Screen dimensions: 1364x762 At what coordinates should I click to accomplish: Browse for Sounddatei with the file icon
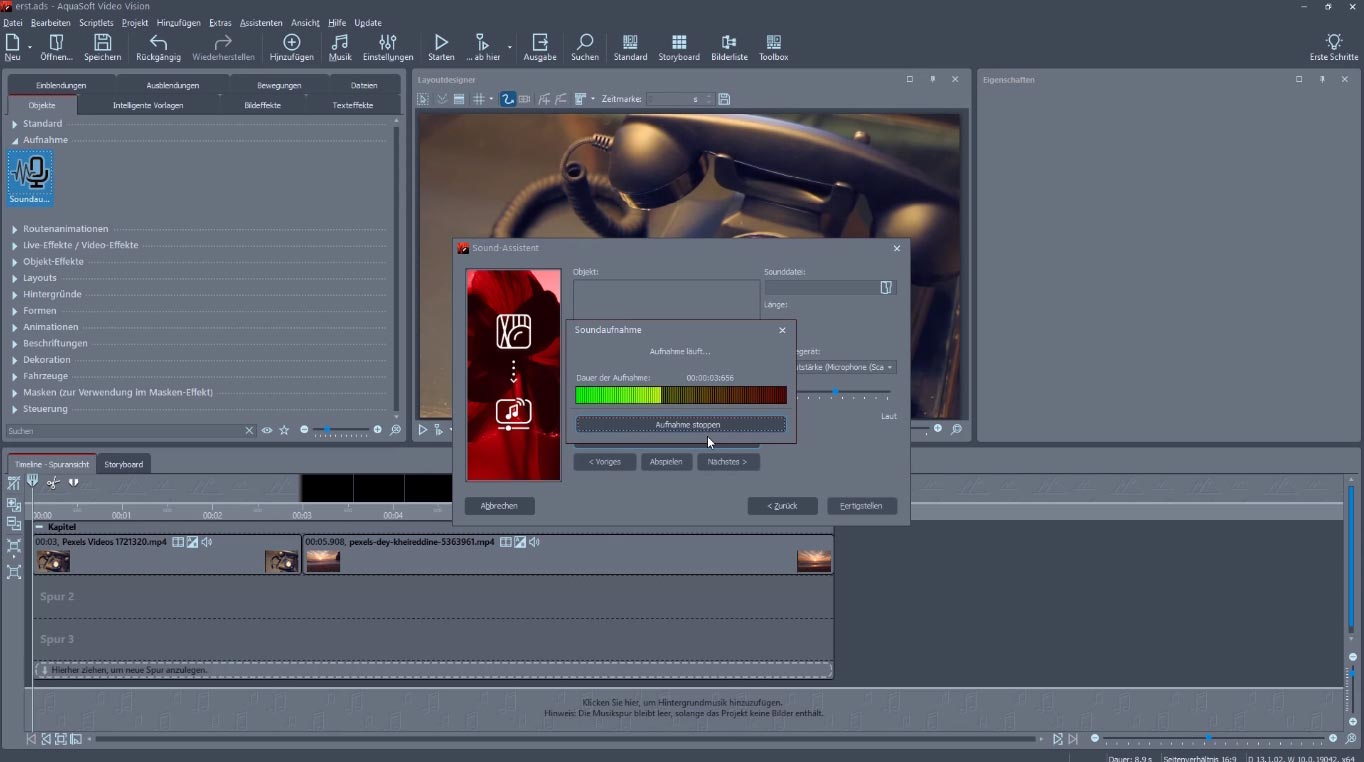[x=886, y=288]
